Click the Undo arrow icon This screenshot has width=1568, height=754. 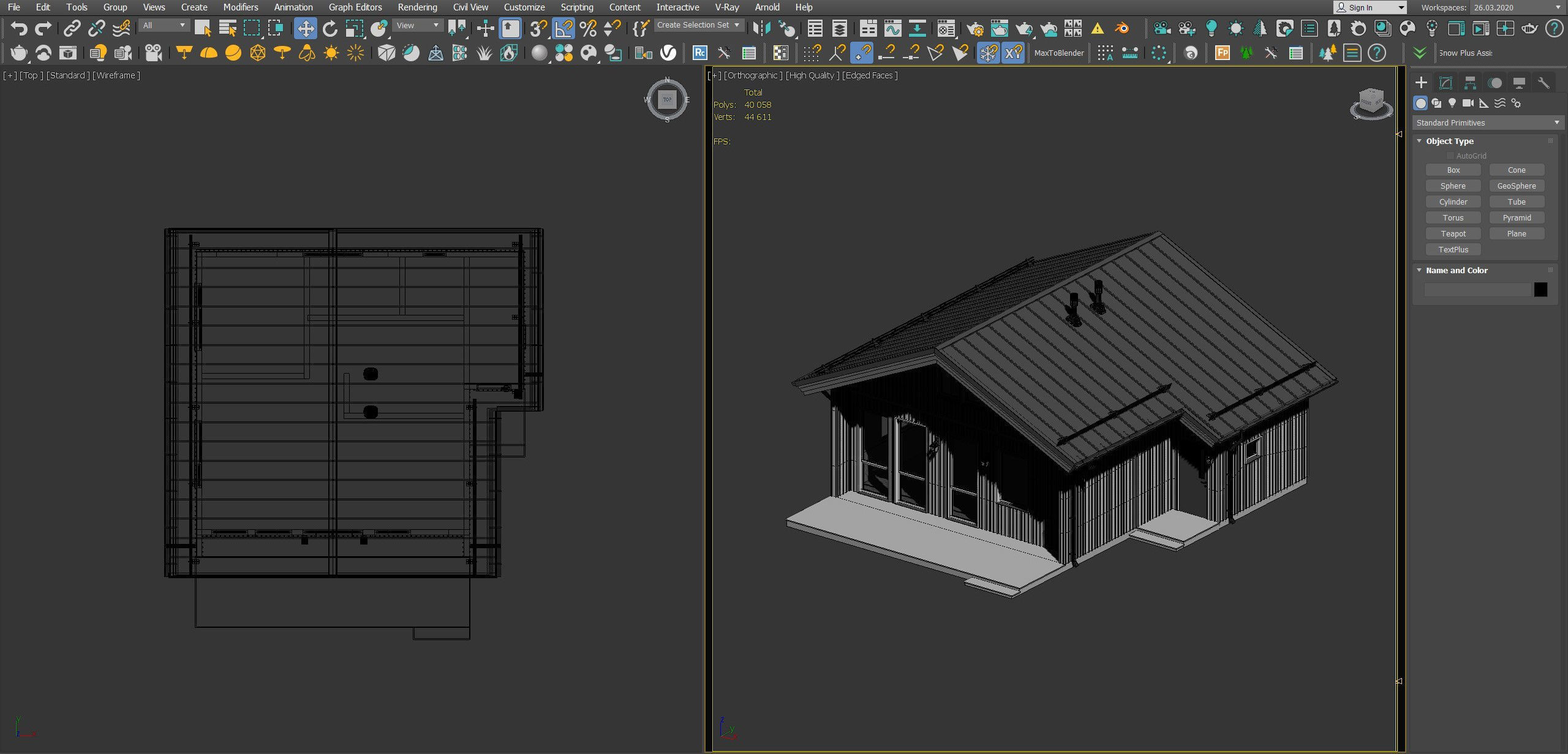[19, 28]
